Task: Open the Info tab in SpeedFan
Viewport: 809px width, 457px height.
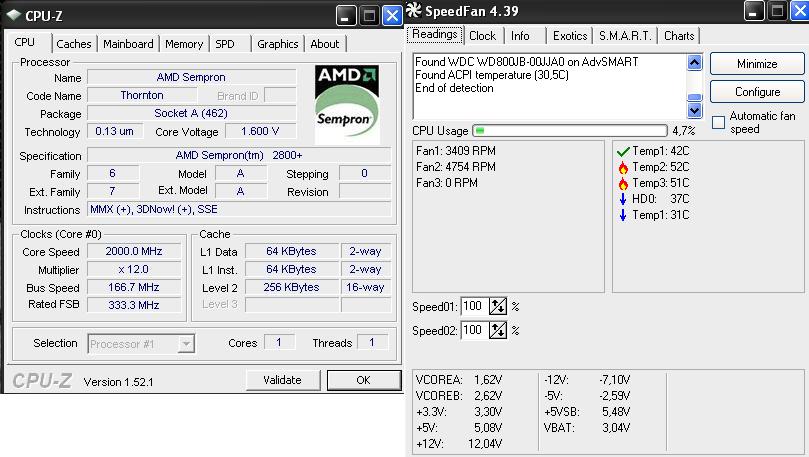Action: click(x=520, y=36)
